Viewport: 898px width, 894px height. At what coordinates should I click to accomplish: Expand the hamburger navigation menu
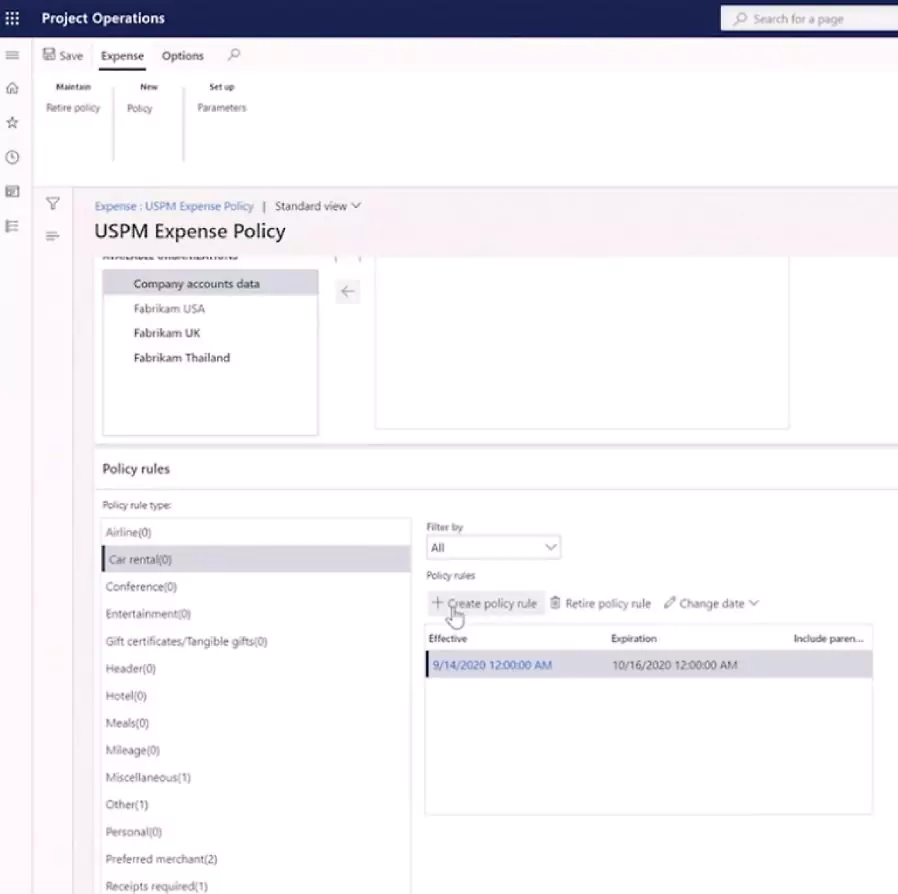point(13,55)
